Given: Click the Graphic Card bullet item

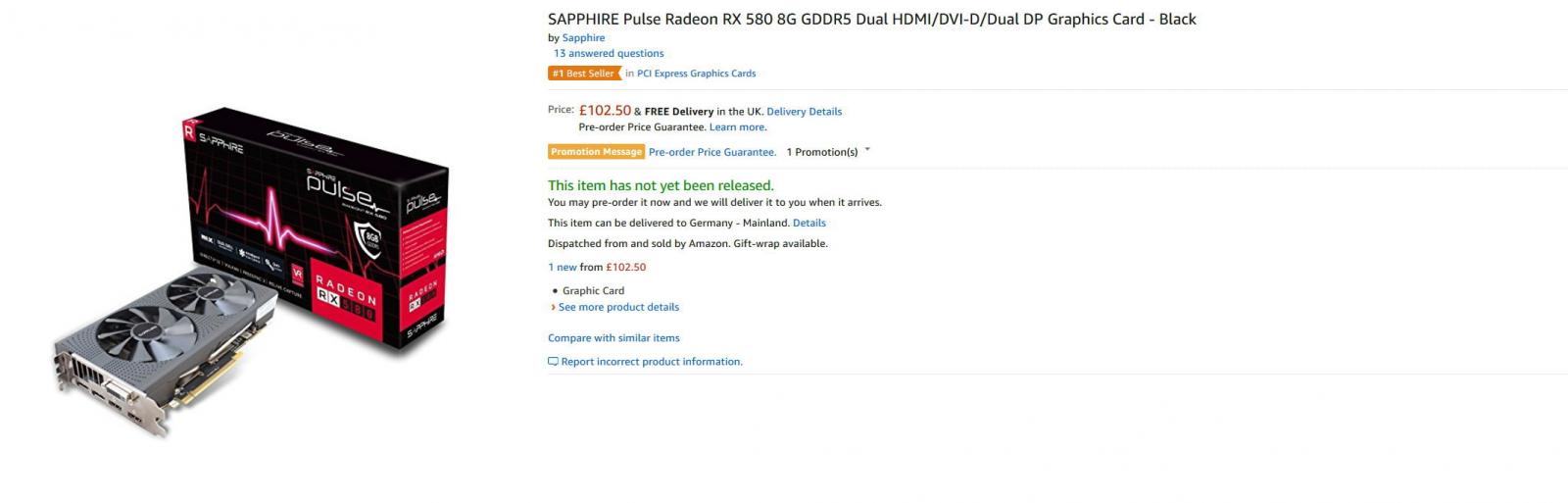Looking at the screenshot, I should coord(593,291).
